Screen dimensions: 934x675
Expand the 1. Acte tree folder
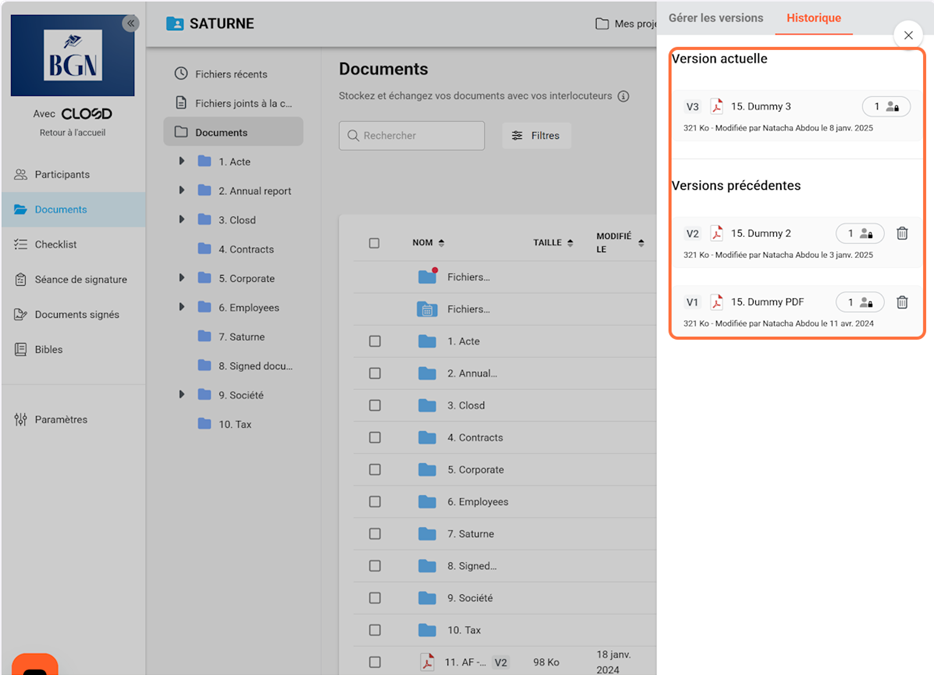[181, 161]
